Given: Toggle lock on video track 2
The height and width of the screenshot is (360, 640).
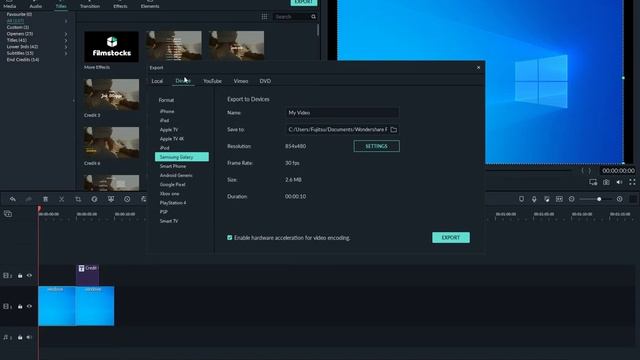Looking at the screenshot, I should pyautogui.click(x=20, y=276).
